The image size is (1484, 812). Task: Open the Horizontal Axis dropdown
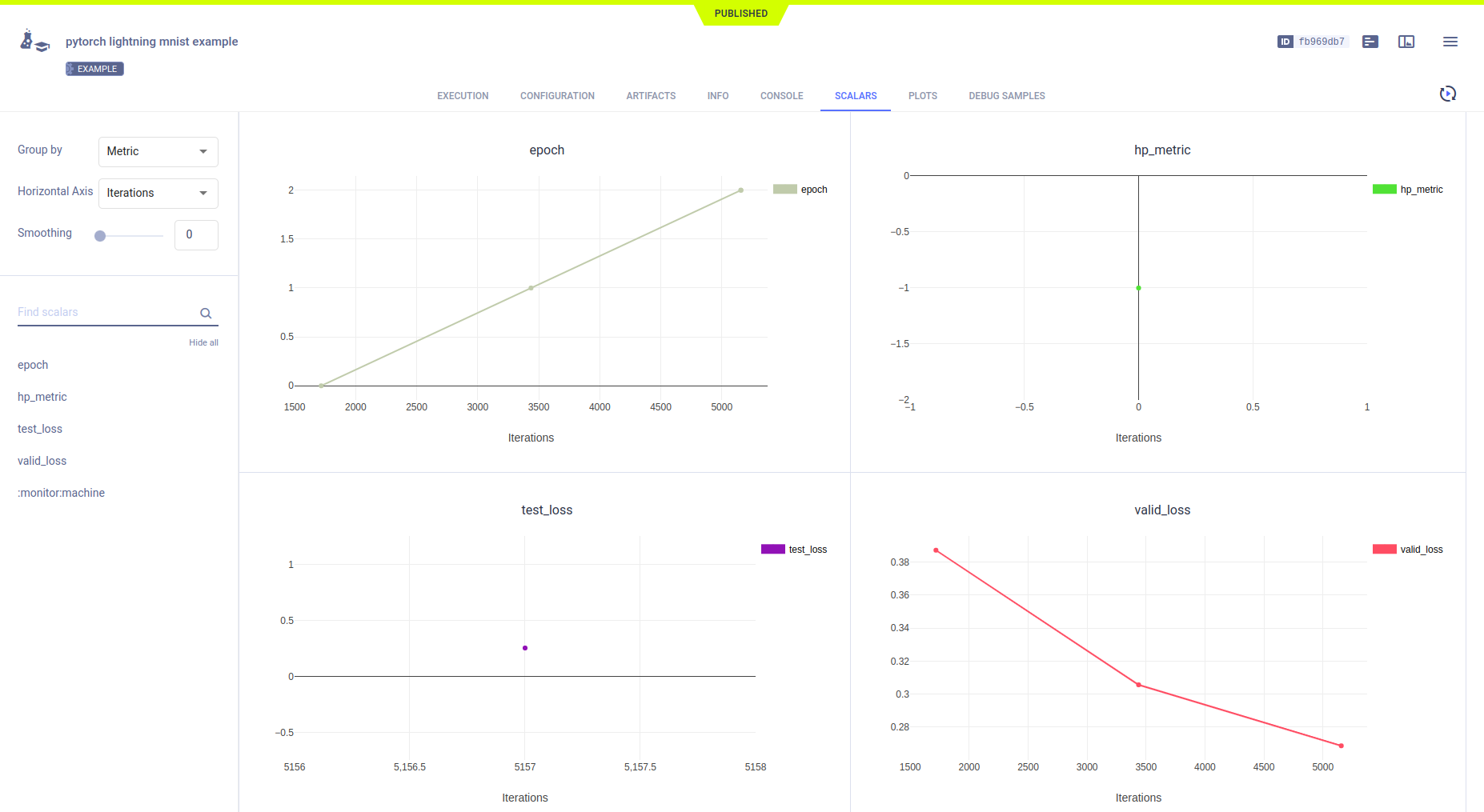[158, 193]
